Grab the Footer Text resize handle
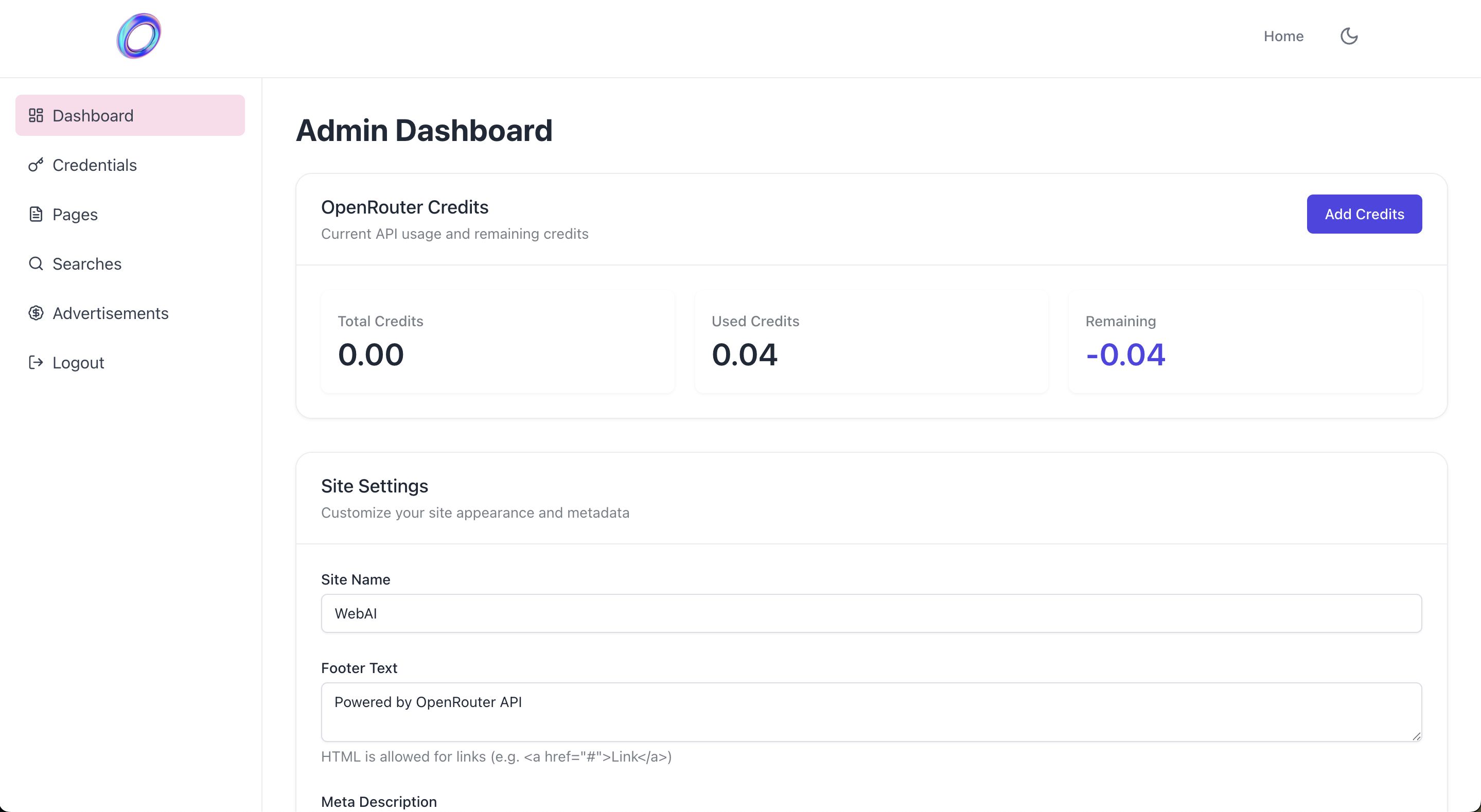 [x=1416, y=736]
